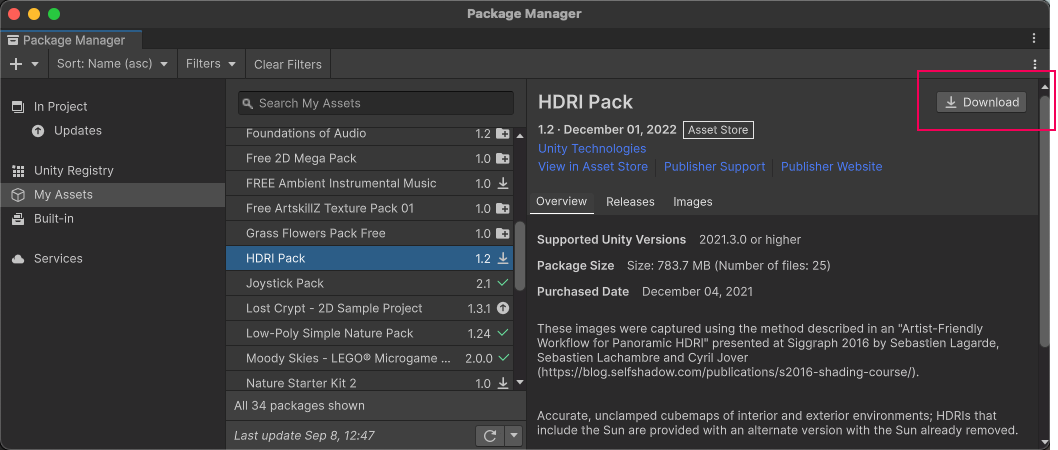Click the plus icon to add a package

click(x=16, y=64)
